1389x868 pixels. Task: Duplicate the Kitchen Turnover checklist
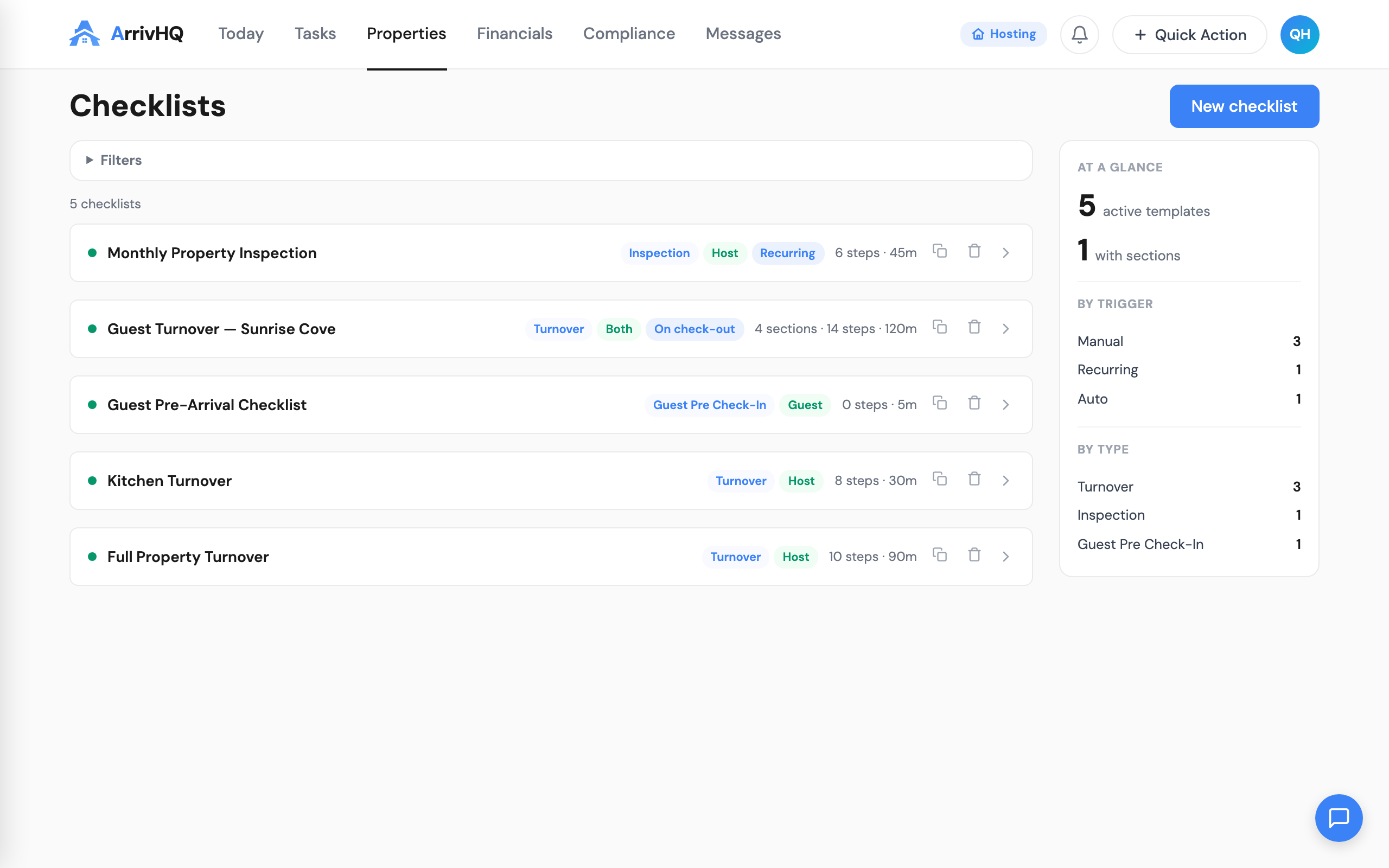point(940,479)
